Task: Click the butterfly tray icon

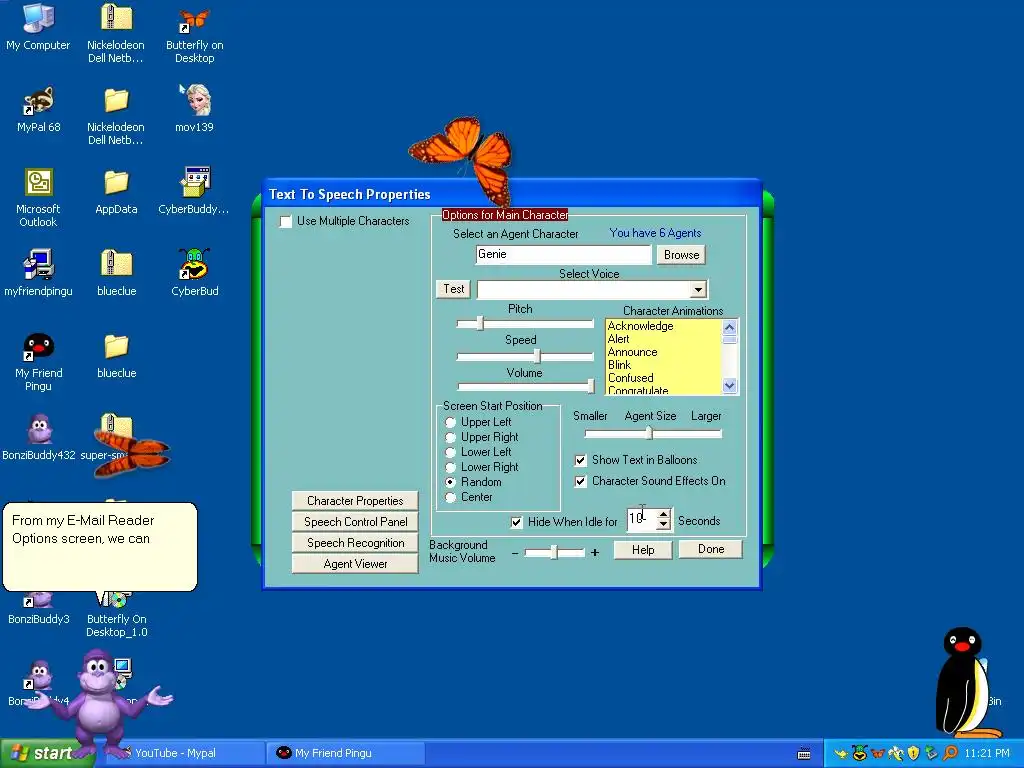Action: (x=878, y=754)
